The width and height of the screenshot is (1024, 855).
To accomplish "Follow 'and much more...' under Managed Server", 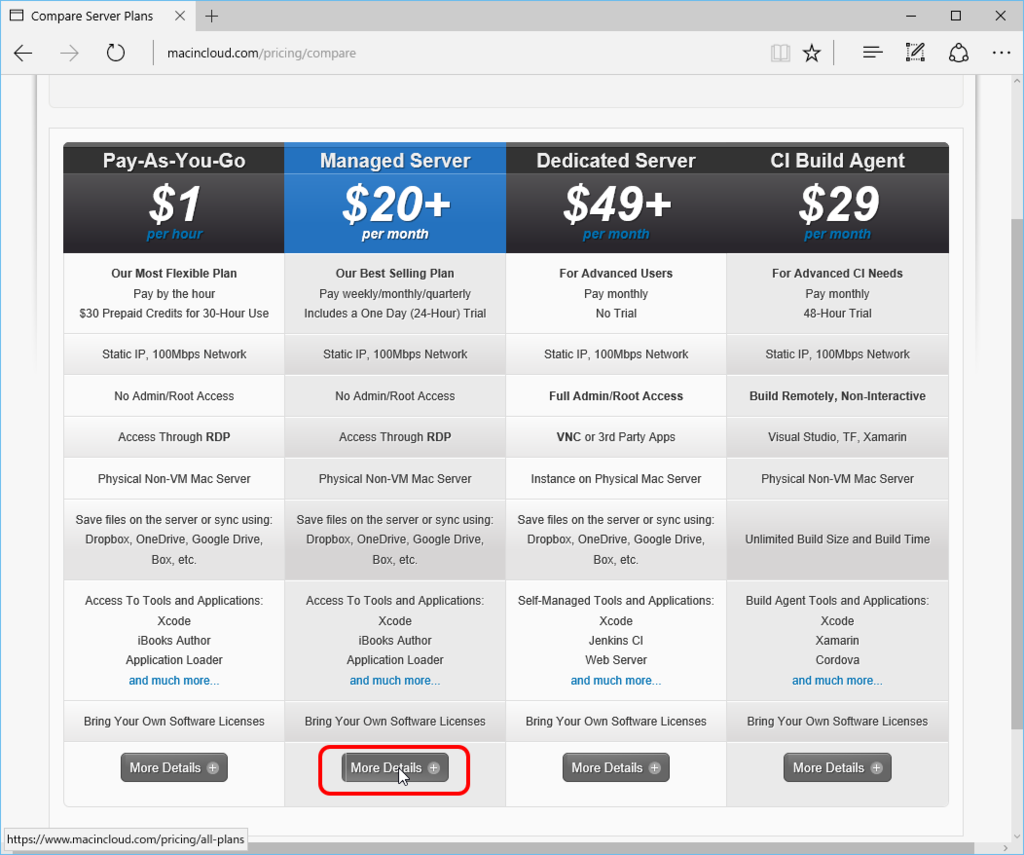I will click(x=394, y=681).
